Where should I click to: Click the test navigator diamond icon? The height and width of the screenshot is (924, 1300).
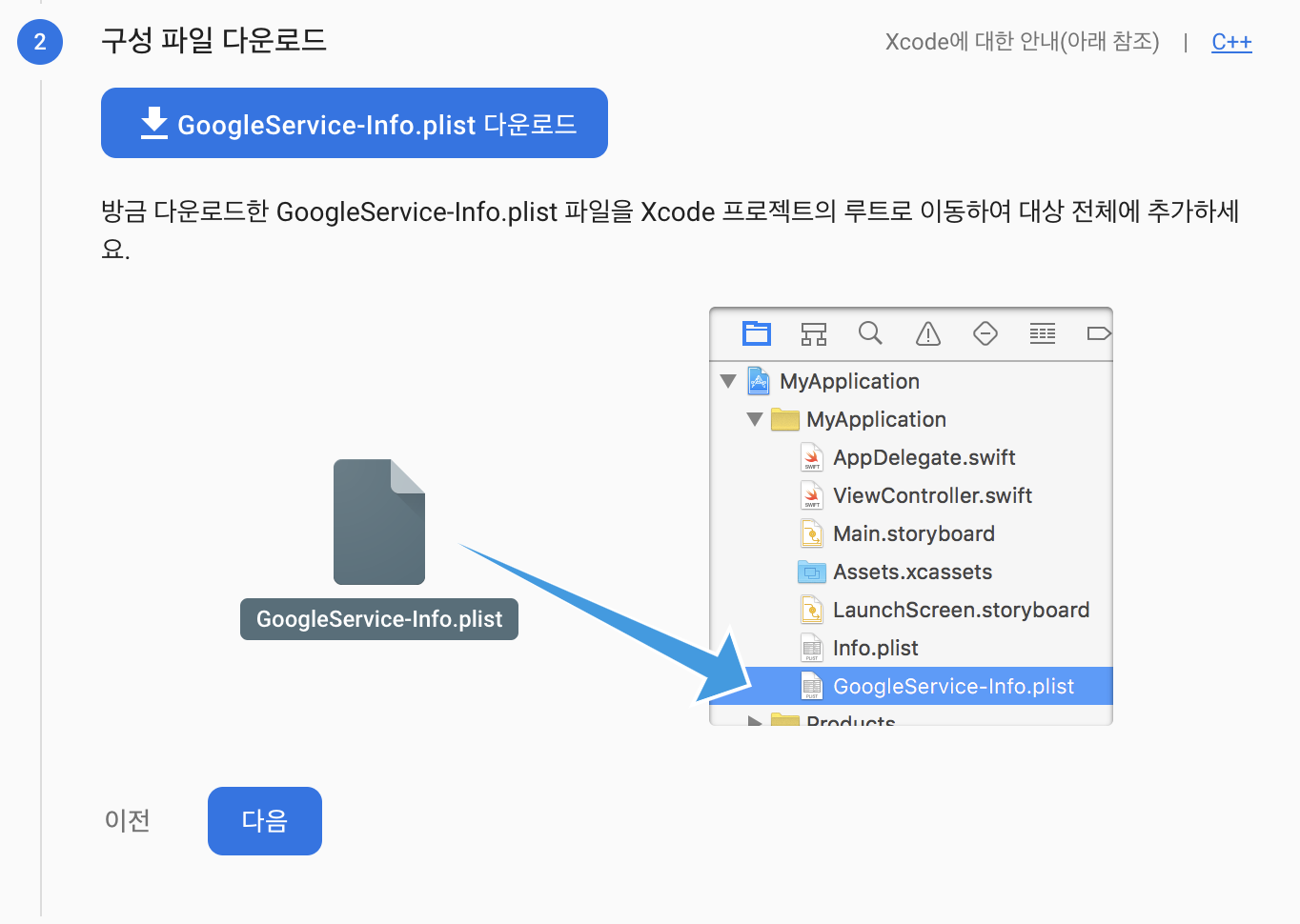tap(985, 333)
